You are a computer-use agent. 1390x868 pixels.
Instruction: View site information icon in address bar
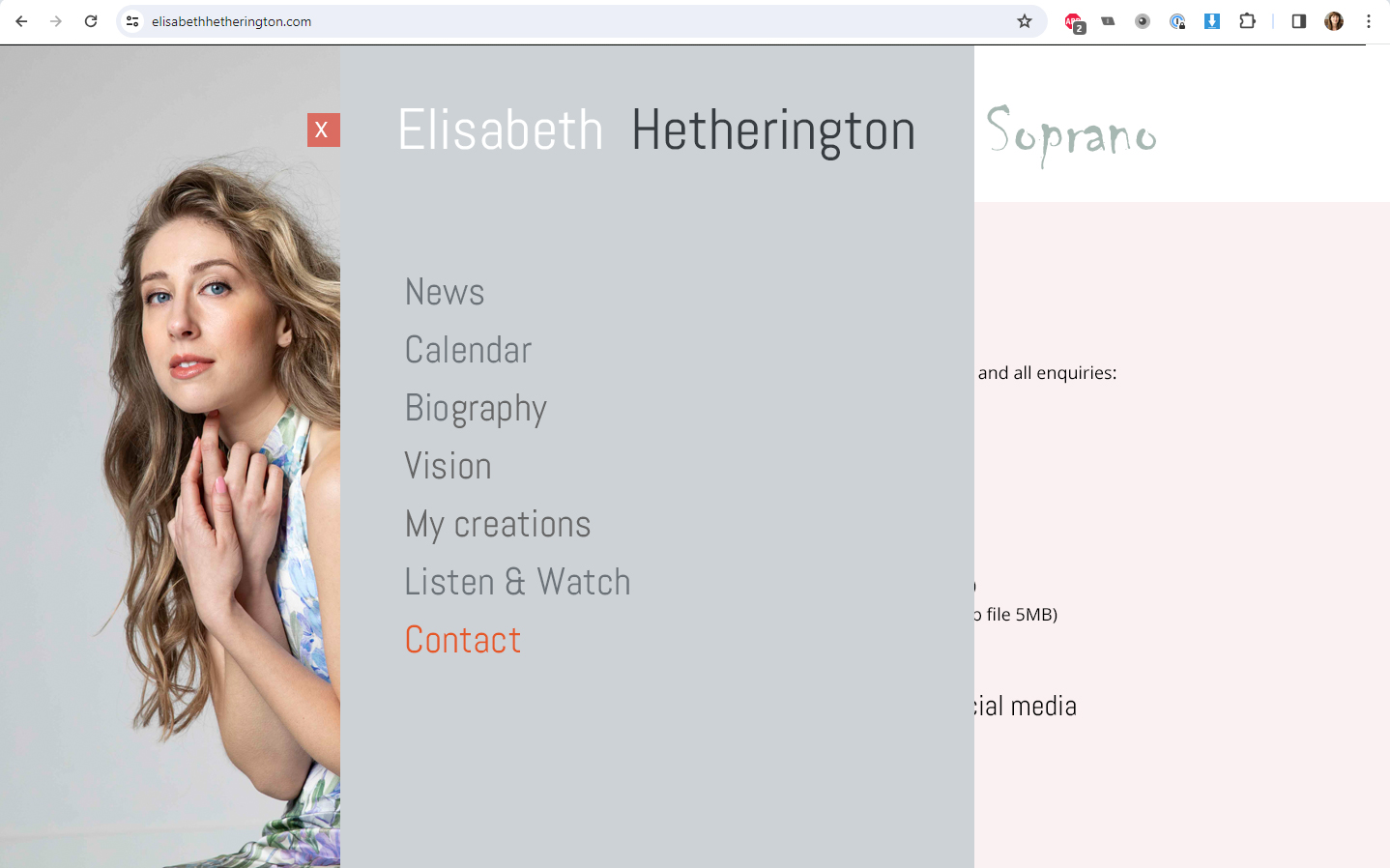133,21
